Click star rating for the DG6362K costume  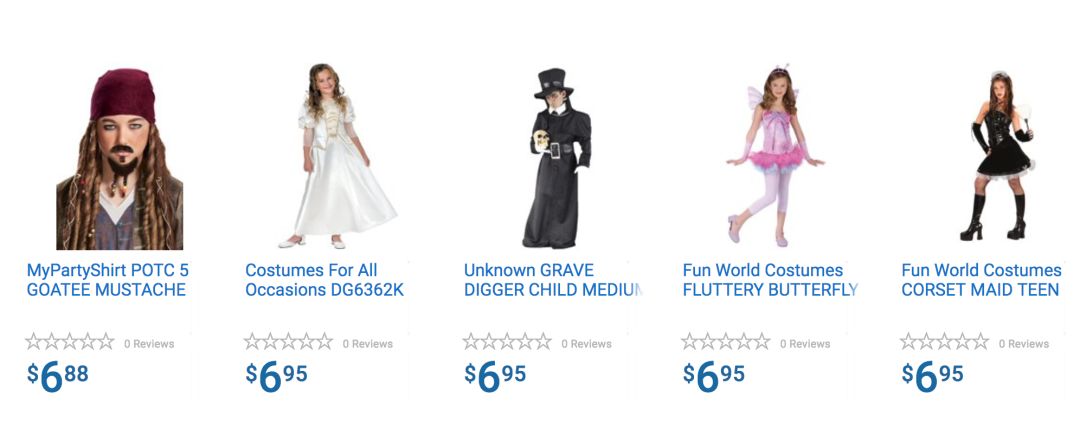[x=288, y=342]
